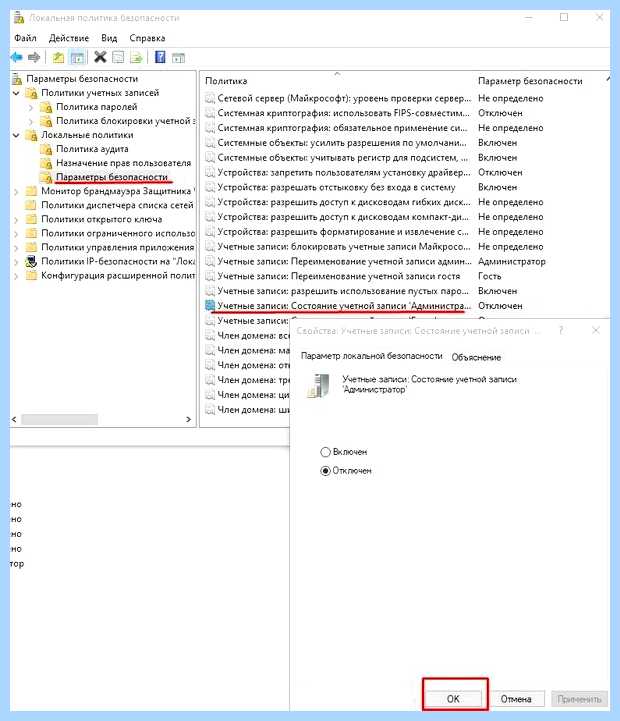Click the Export list toolbar icon
Viewport: 620px width, 721px height.
(x=137, y=57)
